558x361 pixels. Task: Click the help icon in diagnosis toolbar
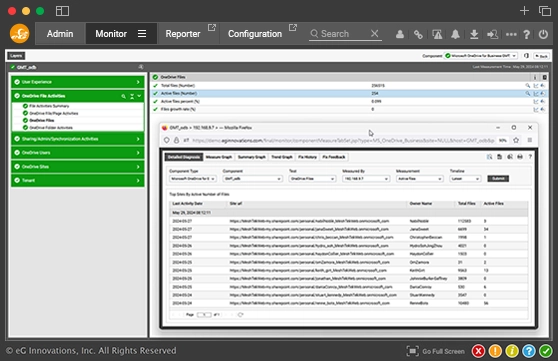pyautogui.click(x=530, y=157)
